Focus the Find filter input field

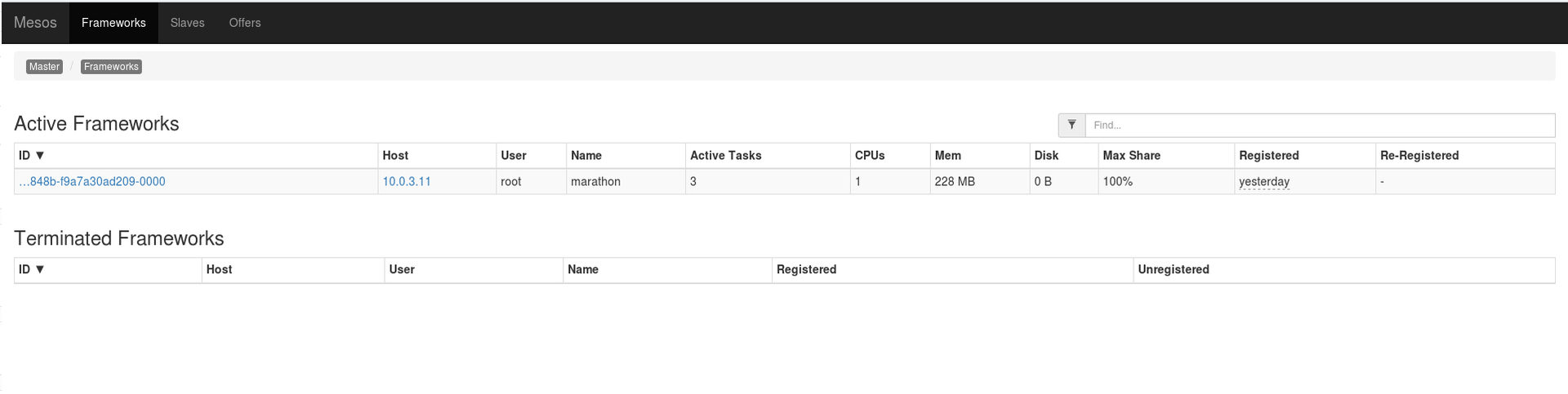coord(1319,125)
